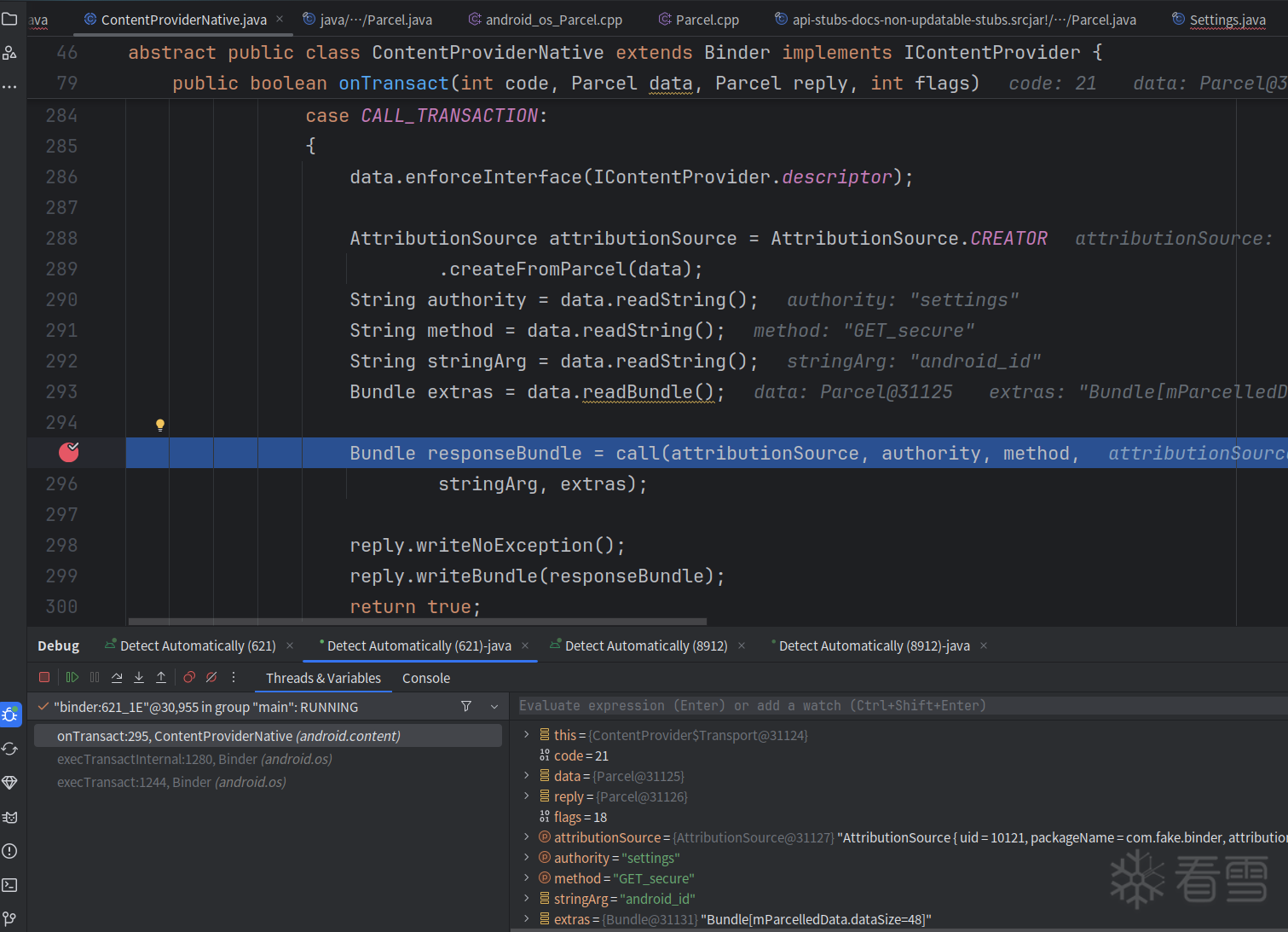The height and width of the screenshot is (932, 1288).
Task: Open the android_os_Parcel.cpp tab
Action: 546,19
